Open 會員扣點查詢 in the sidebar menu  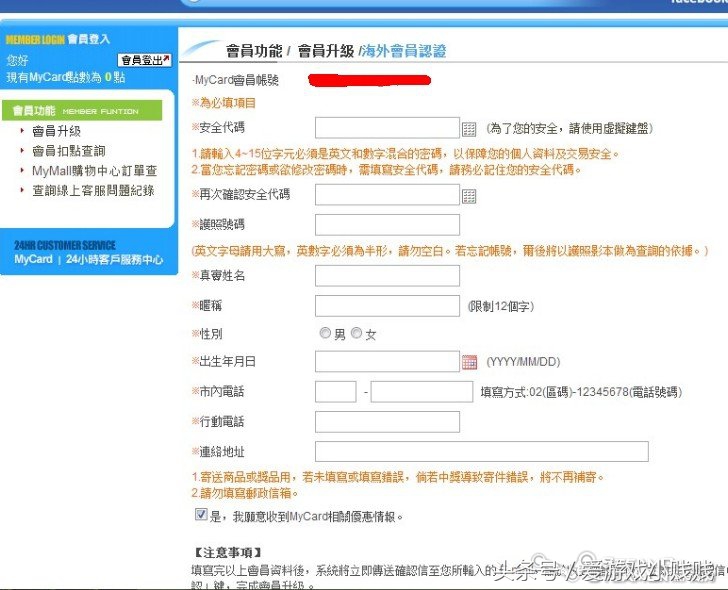coord(69,151)
